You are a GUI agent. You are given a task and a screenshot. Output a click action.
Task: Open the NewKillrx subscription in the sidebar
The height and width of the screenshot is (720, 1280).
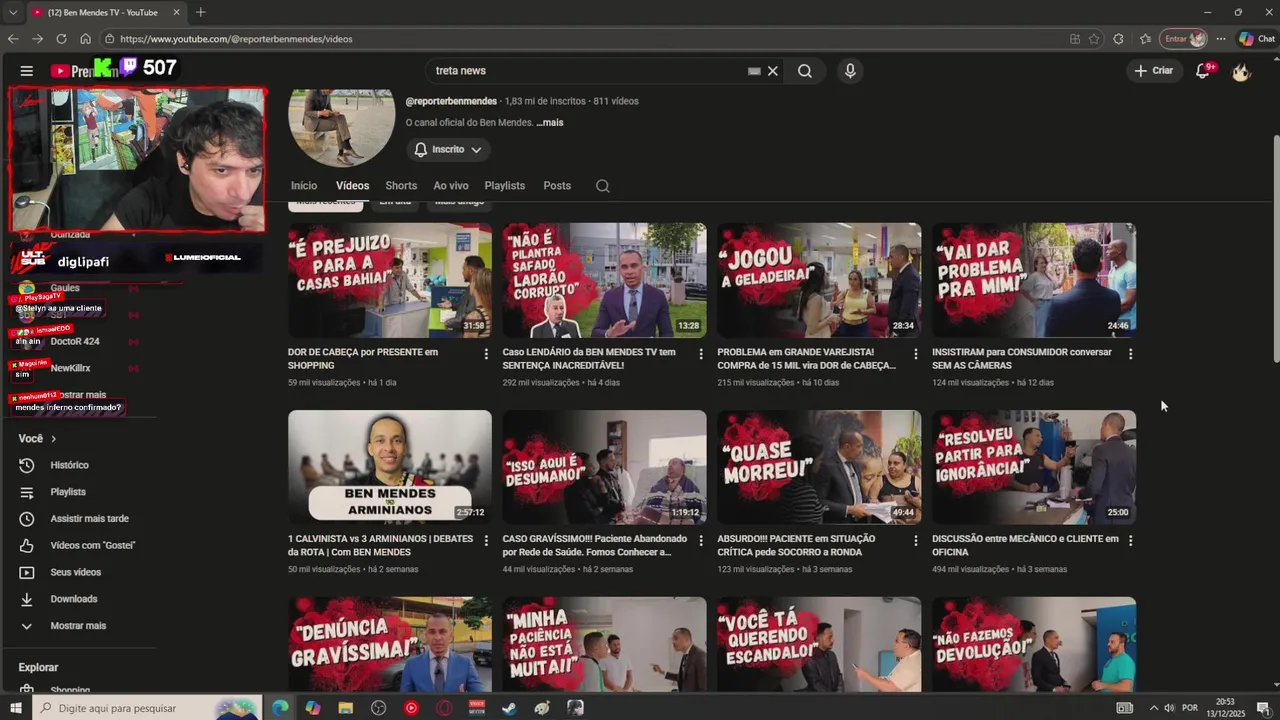[70, 368]
